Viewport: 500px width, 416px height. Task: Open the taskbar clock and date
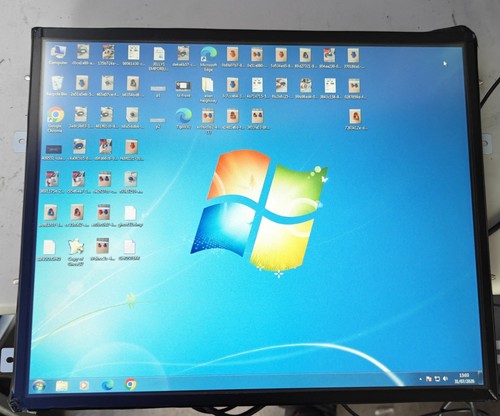[x=464, y=378]
